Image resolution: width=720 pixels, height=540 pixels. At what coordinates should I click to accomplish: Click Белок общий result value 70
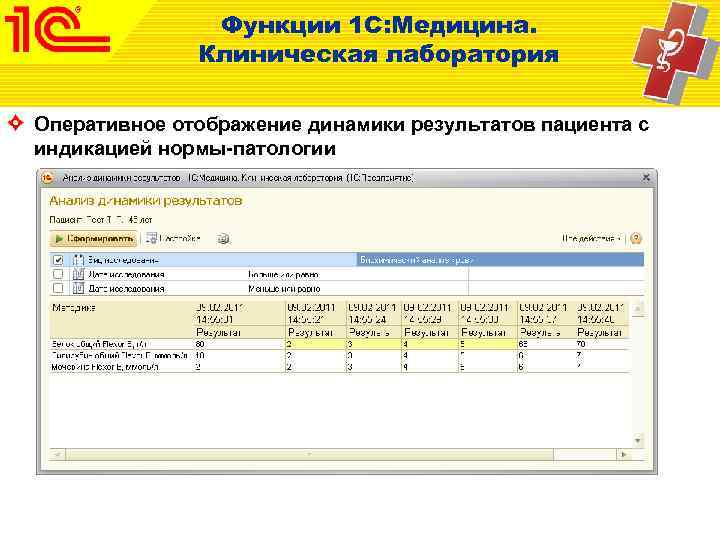tap(581, 344)
